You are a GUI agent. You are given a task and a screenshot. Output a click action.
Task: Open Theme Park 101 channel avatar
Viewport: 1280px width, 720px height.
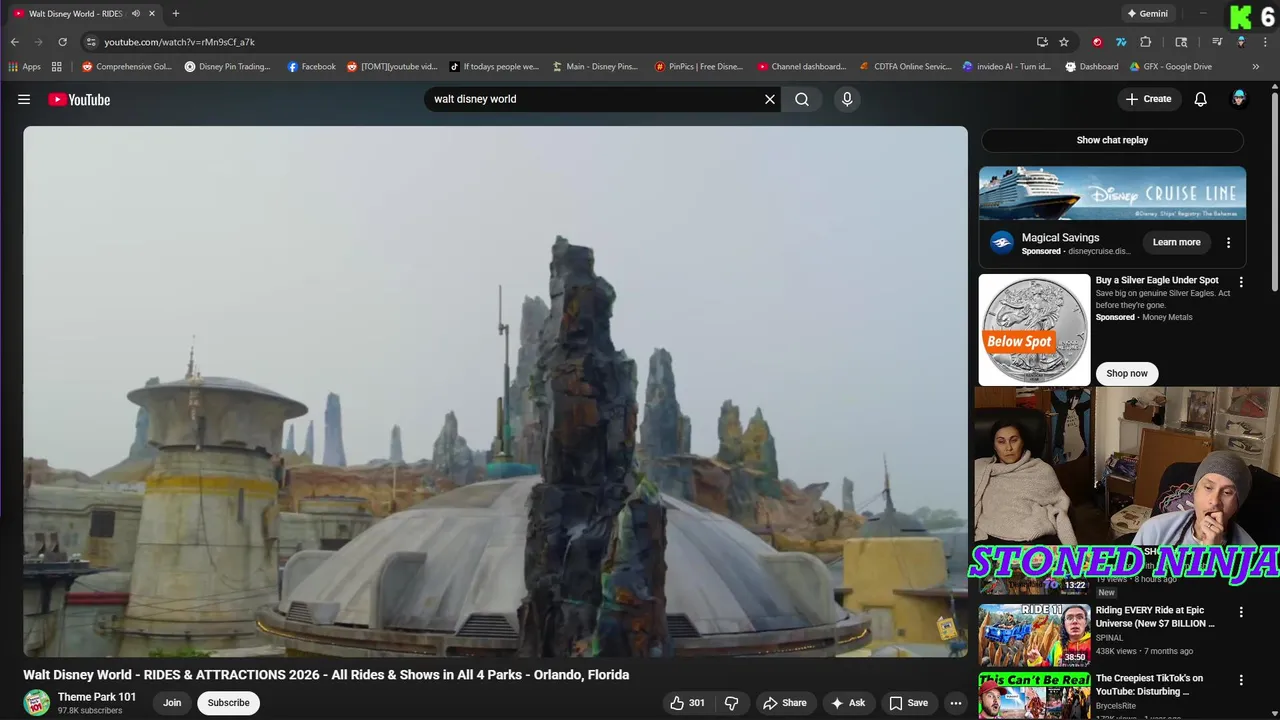point(37,703)
